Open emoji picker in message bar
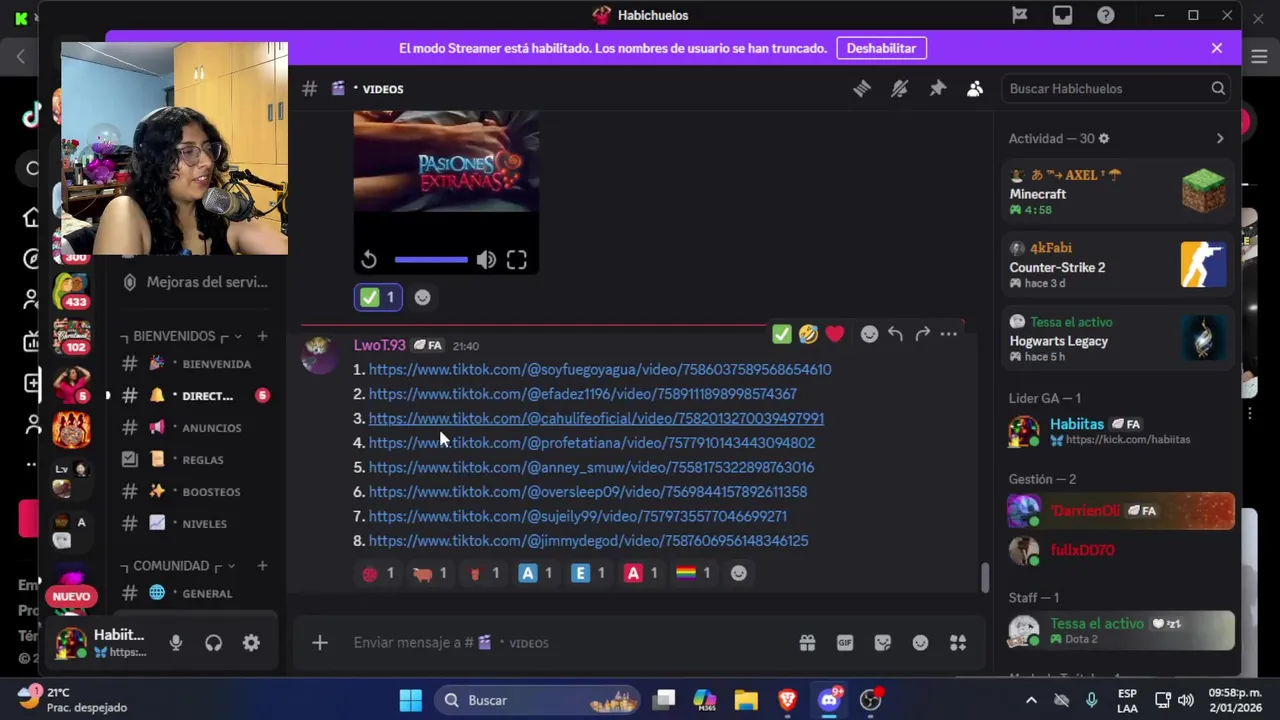The width and height of the screenshot is (1280, 720). [921, 643]
